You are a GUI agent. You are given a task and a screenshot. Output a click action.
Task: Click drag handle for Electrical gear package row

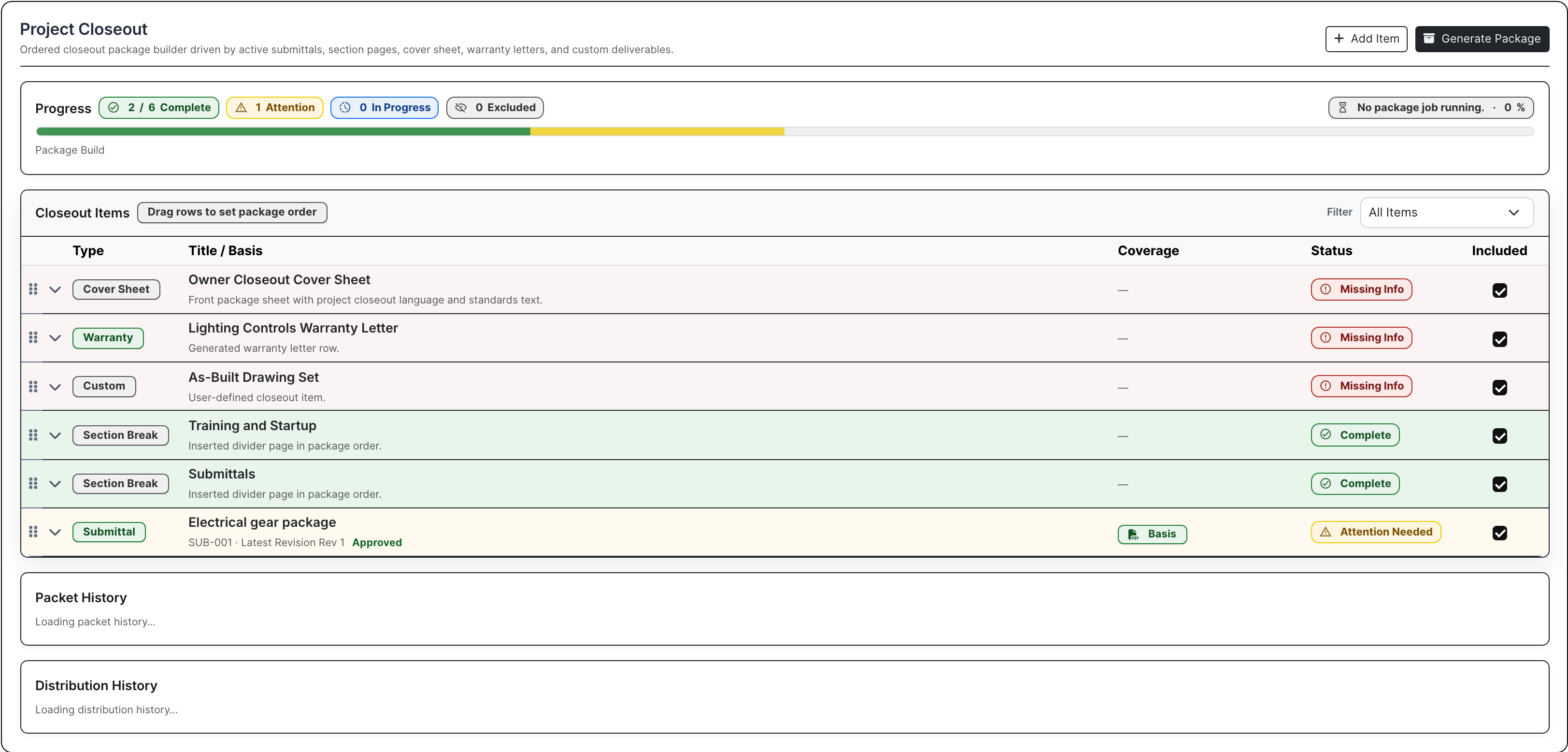pyautogui.click(x=33, y=532)
